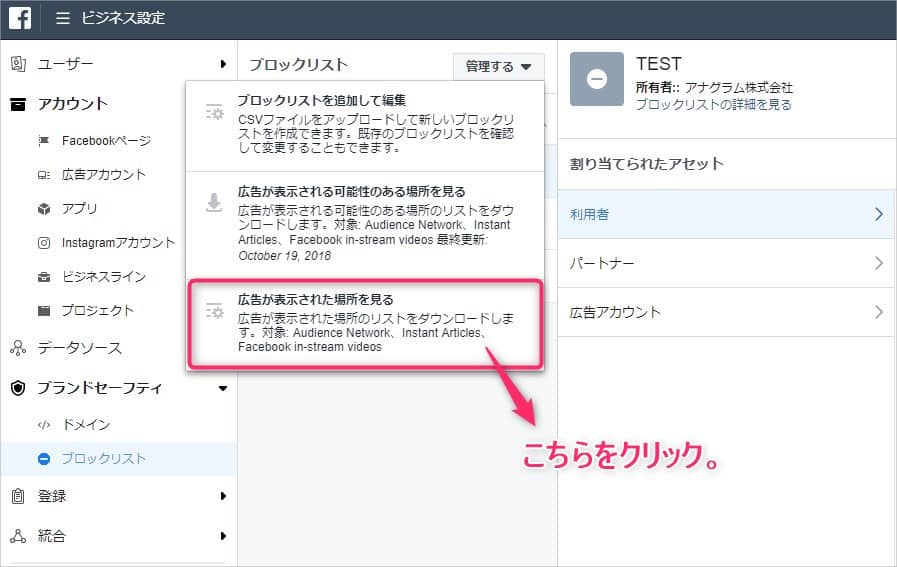Open the パートナー assigned assets row
This screenshot has height=567, width=897.
(726, 263)
